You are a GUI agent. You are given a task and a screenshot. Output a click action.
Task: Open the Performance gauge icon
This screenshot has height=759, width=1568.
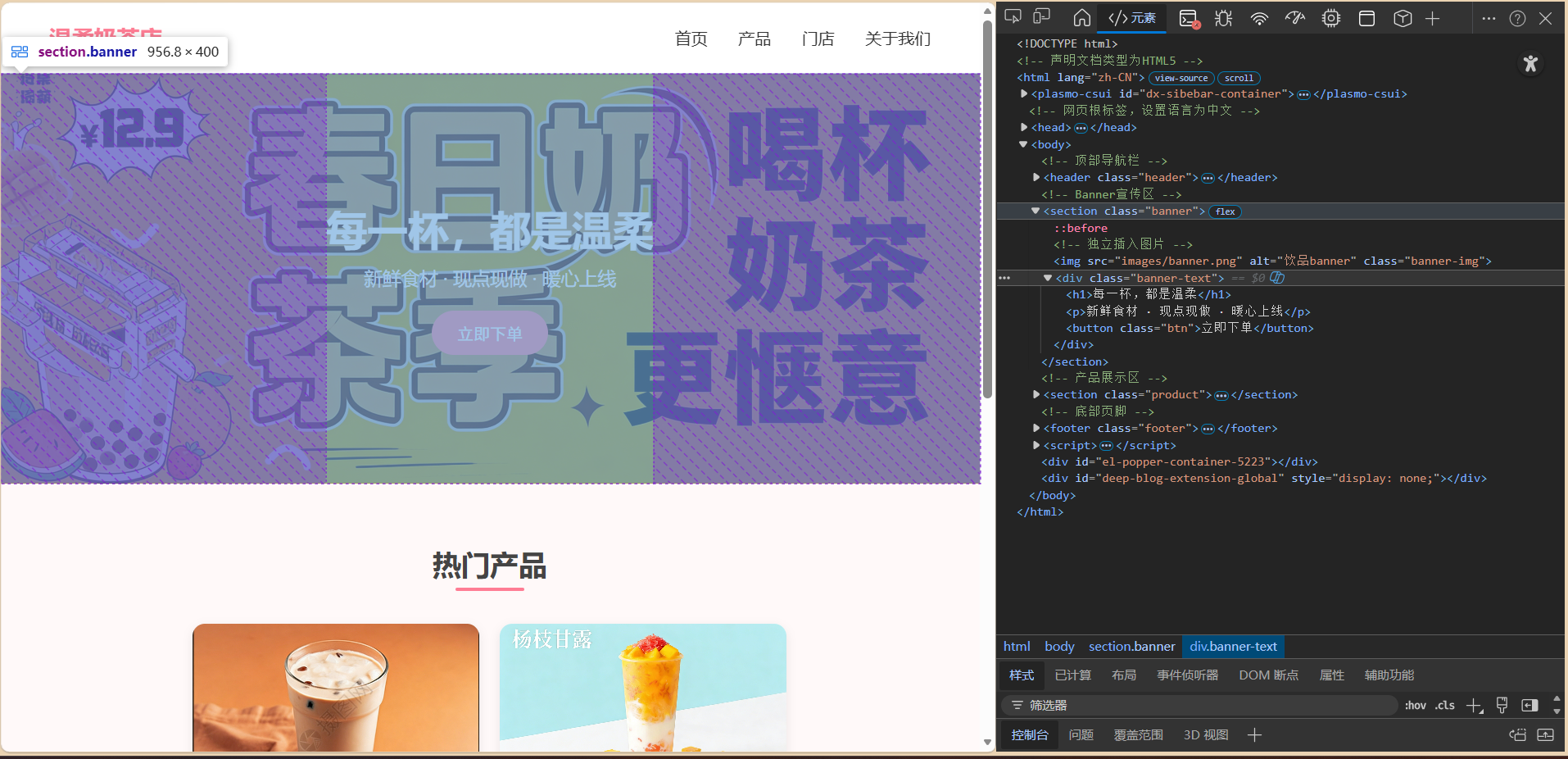1295,18
